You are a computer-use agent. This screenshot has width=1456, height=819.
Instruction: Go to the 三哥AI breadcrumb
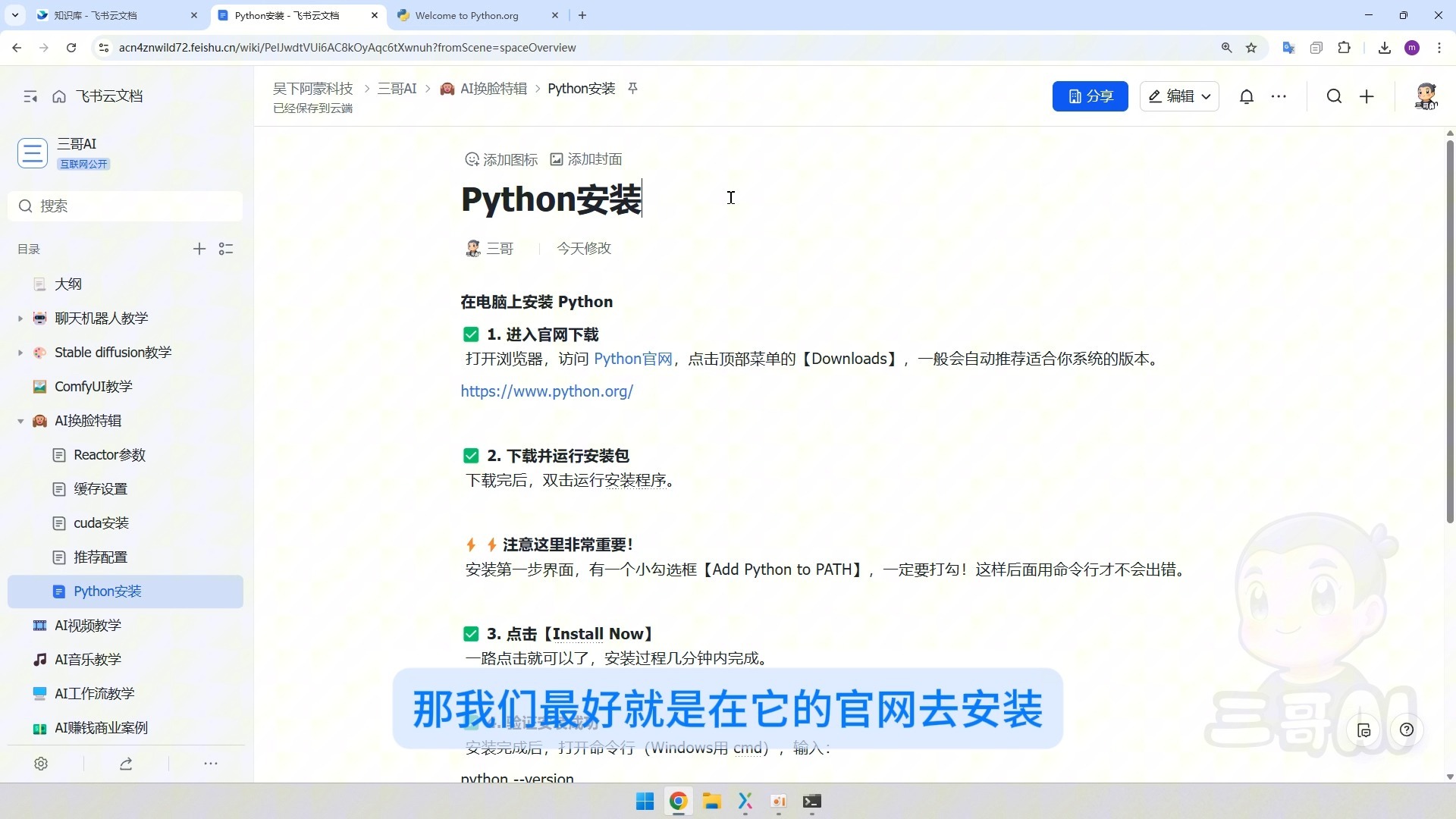397,89
